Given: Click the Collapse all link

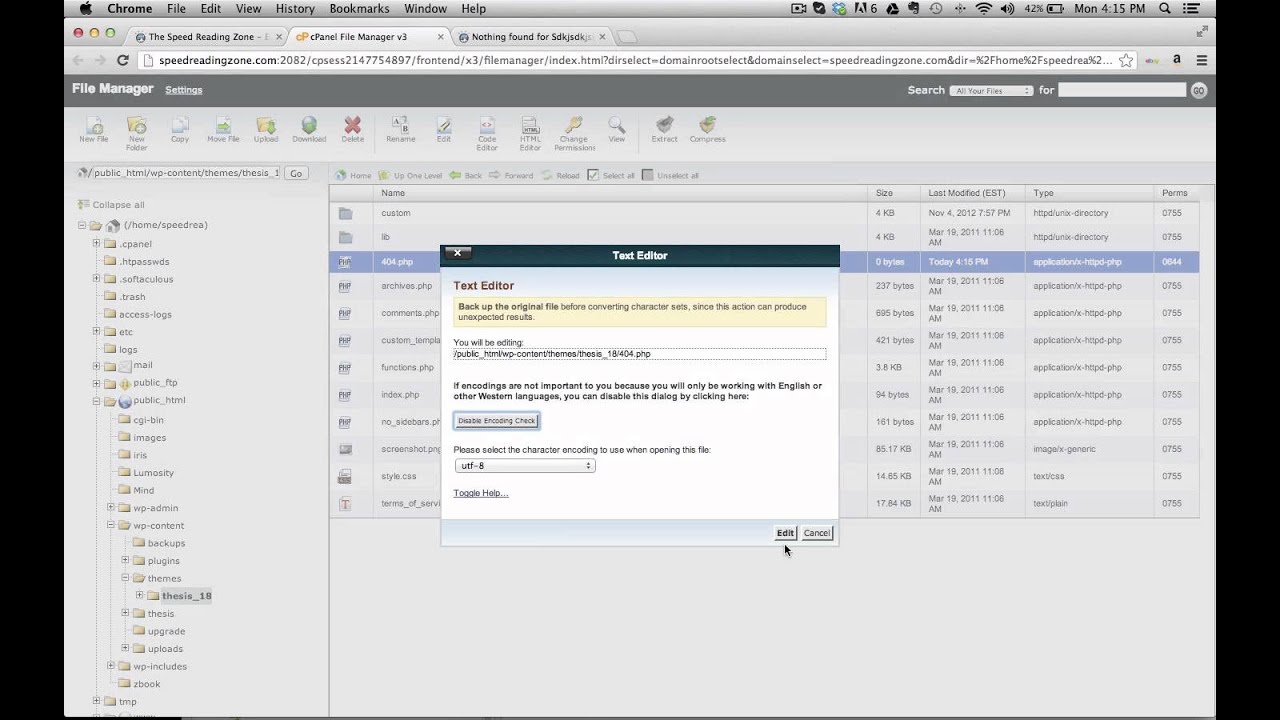Looking at the screenshot, I should (x=118, y=205).
